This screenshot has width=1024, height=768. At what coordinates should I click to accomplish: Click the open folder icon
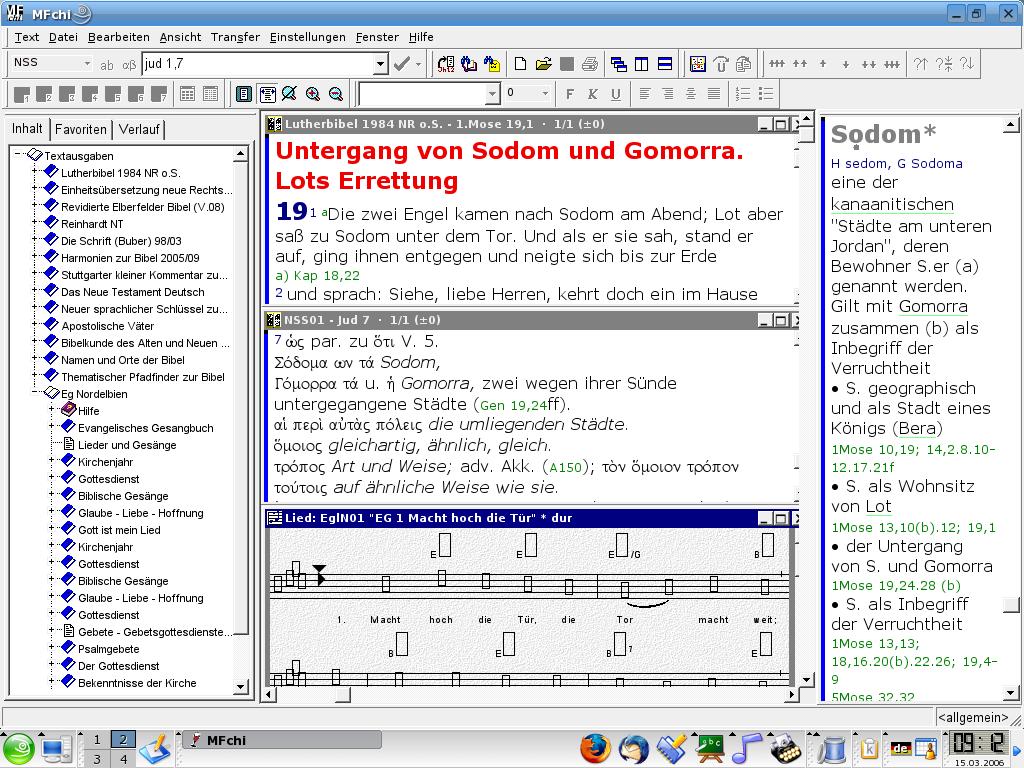543,64
